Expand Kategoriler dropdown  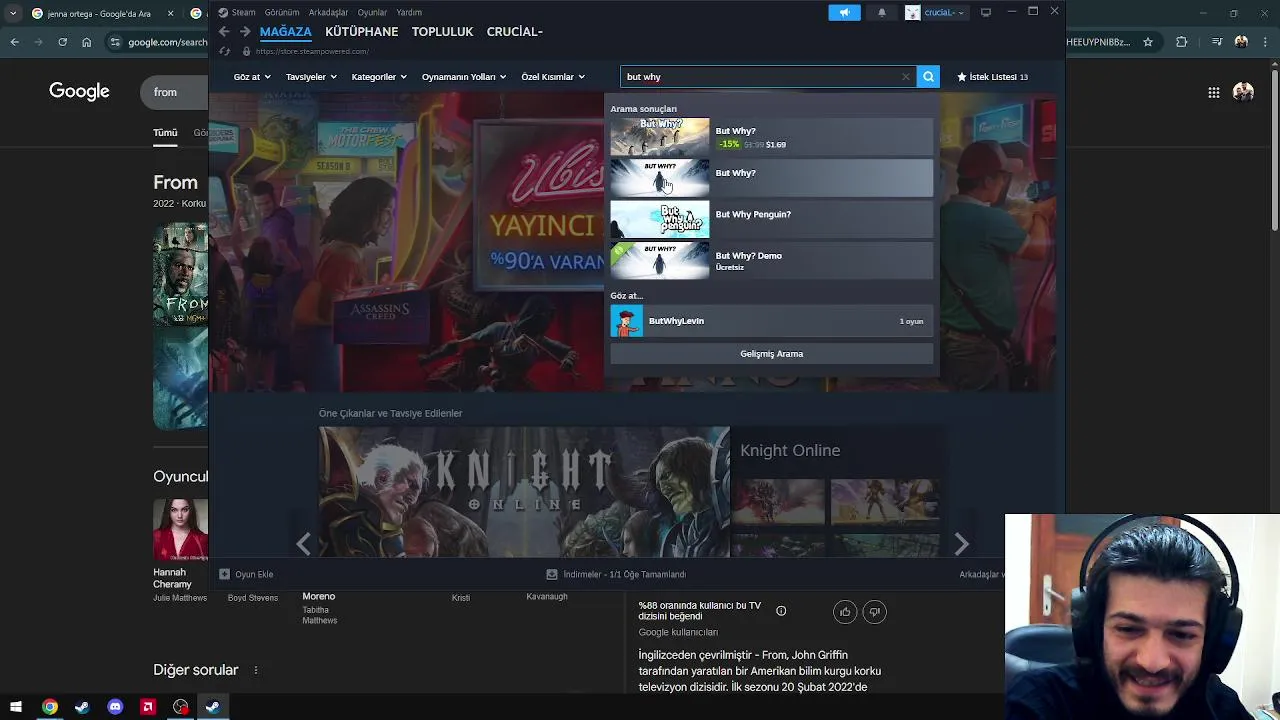point(379,77)
